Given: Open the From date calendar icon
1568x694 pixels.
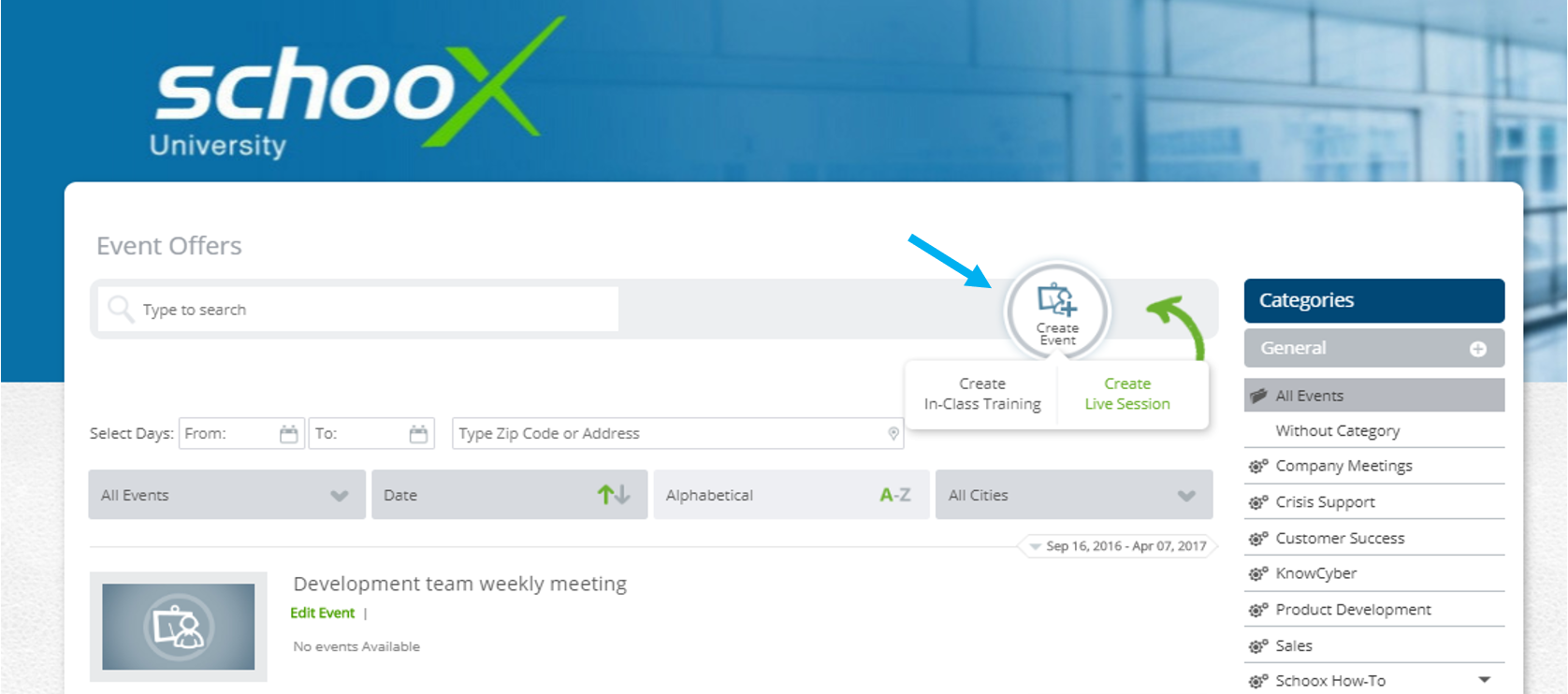Looking at the screenshot, I should tap(288, 434).
